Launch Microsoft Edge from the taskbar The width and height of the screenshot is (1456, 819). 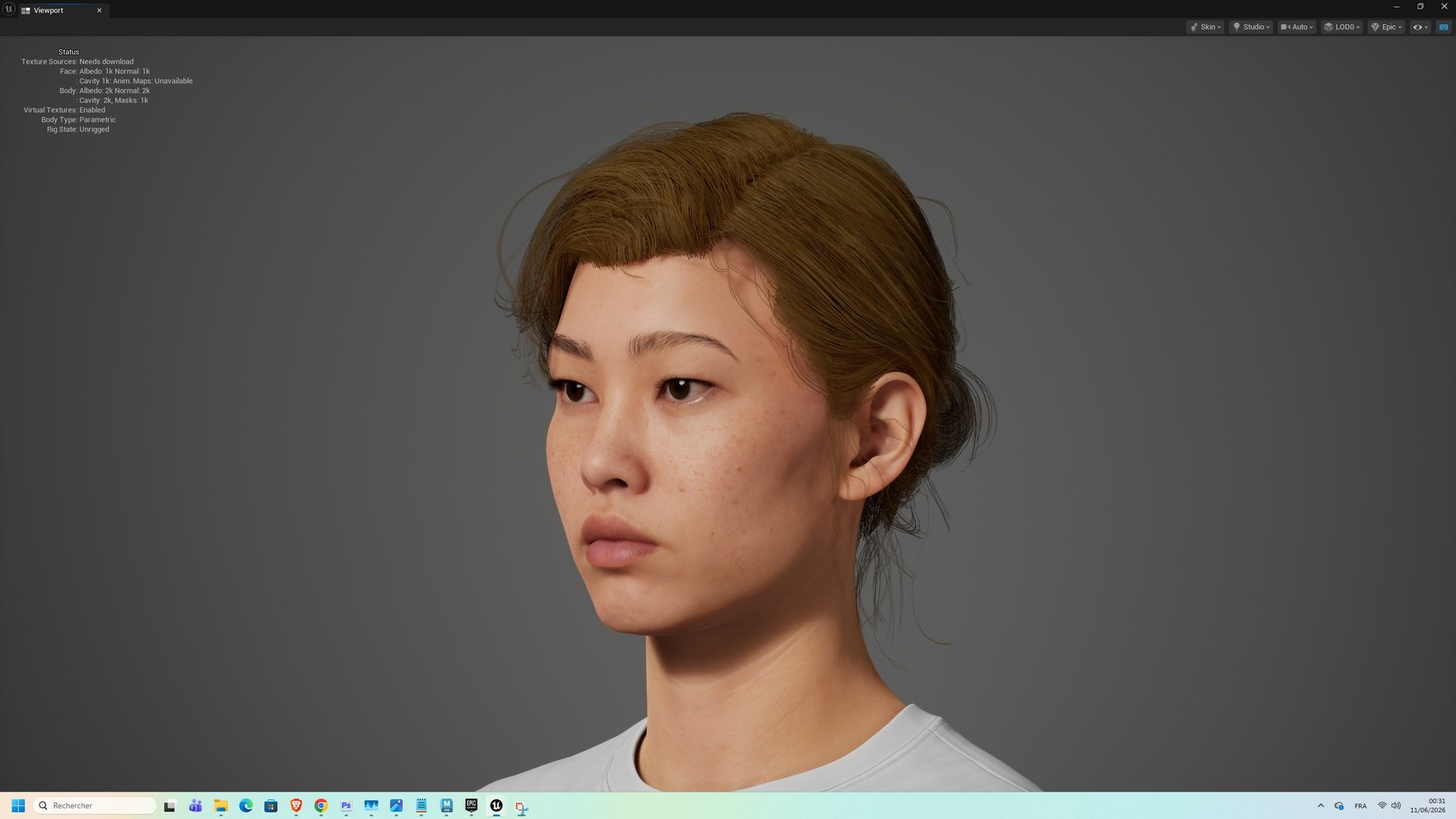pos(246,805)
